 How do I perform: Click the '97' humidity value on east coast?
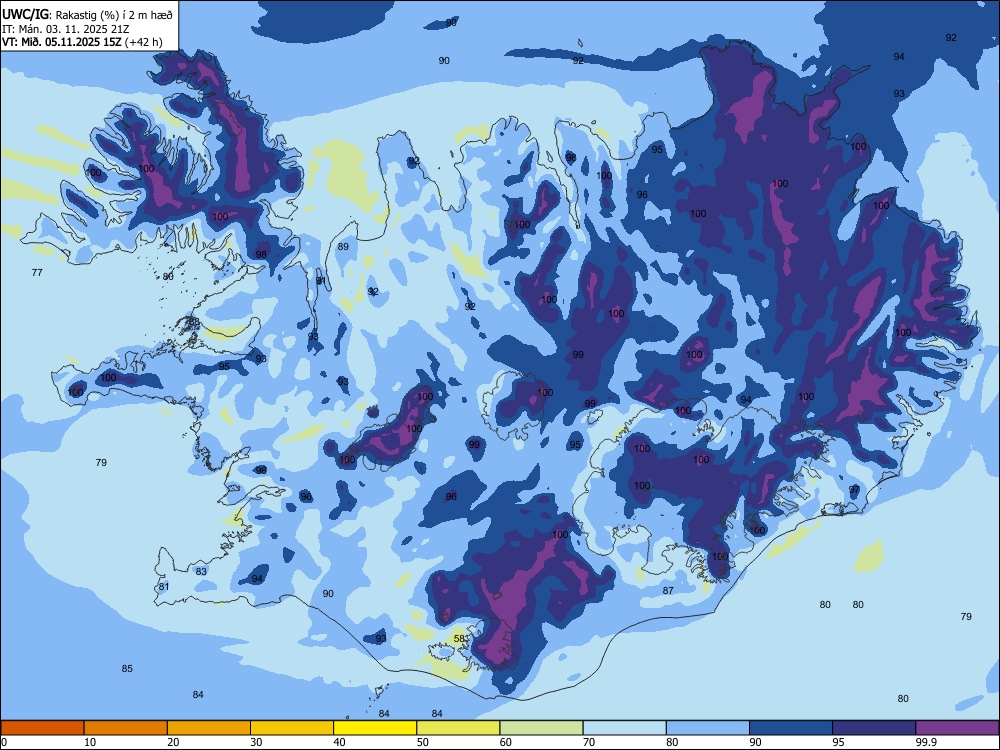[x=854, y=490]
